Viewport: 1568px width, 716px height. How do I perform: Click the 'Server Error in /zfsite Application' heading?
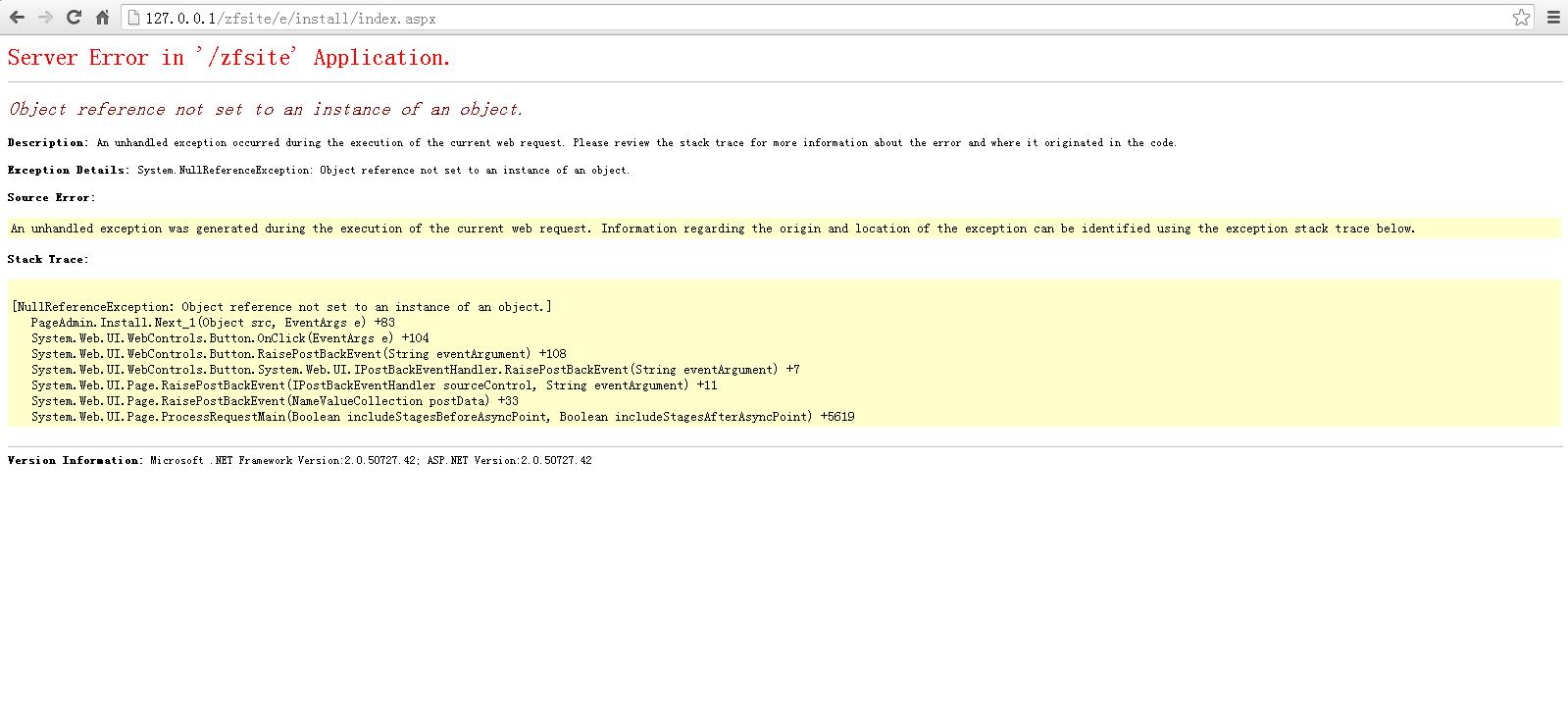pyautogui.click(x=228, y=58)
